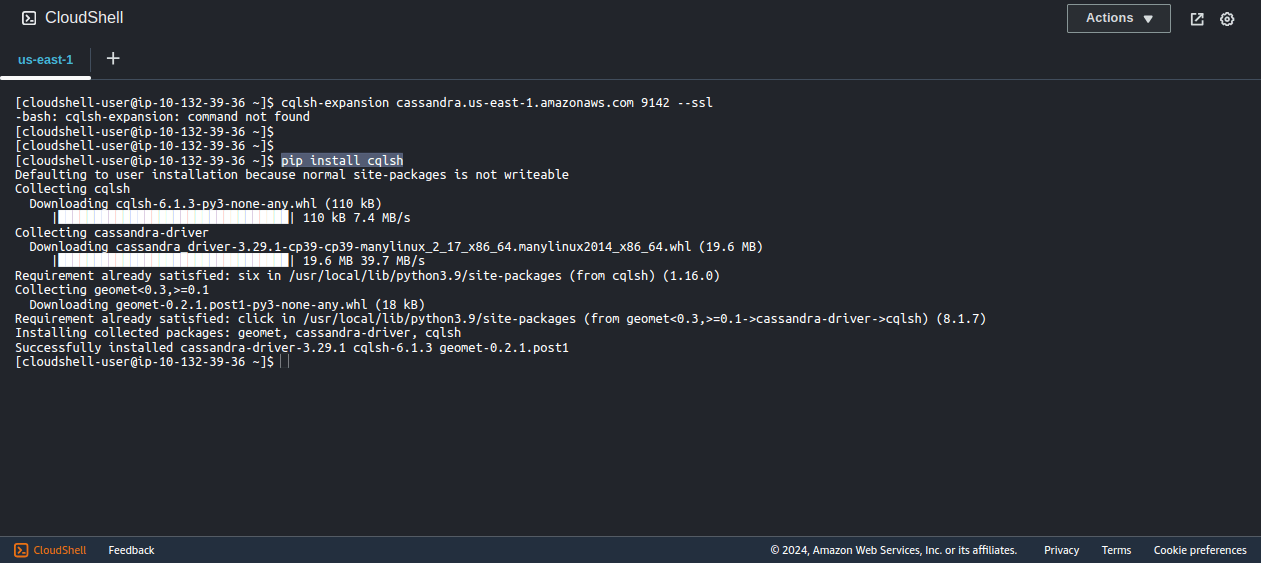Add a new terminal tab with plus icon
Viewport: 1261px width, 563px height.
113,59
